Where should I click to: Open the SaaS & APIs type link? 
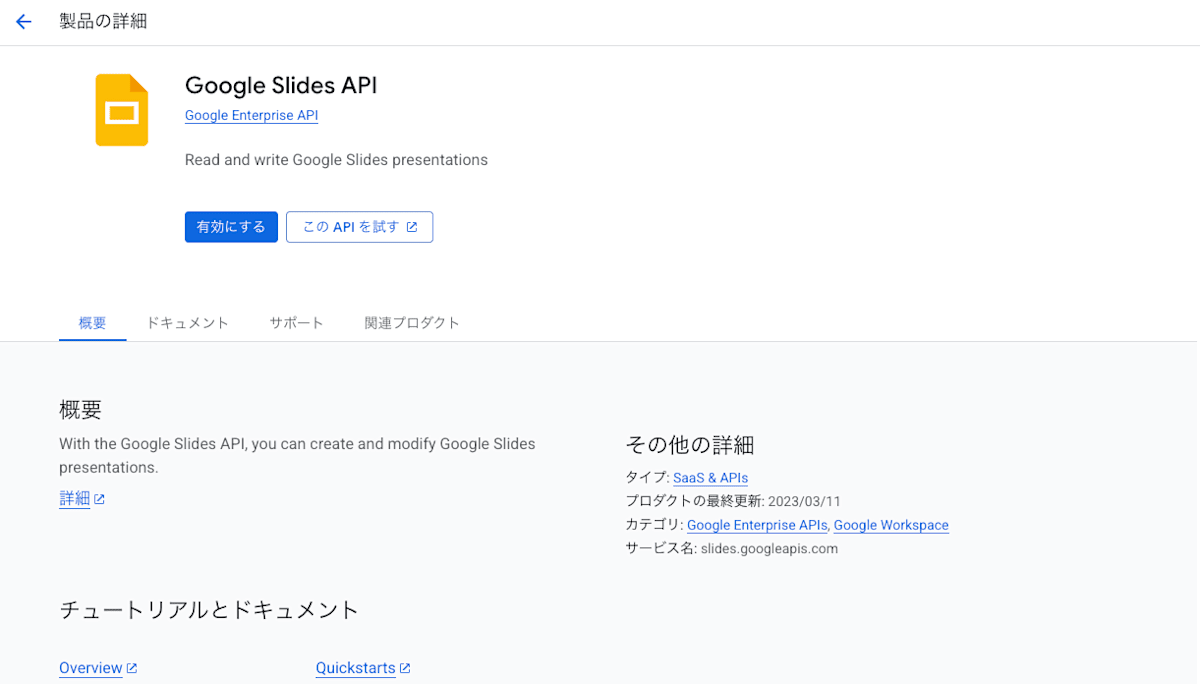pyautogui.click(x=710, y=478)
